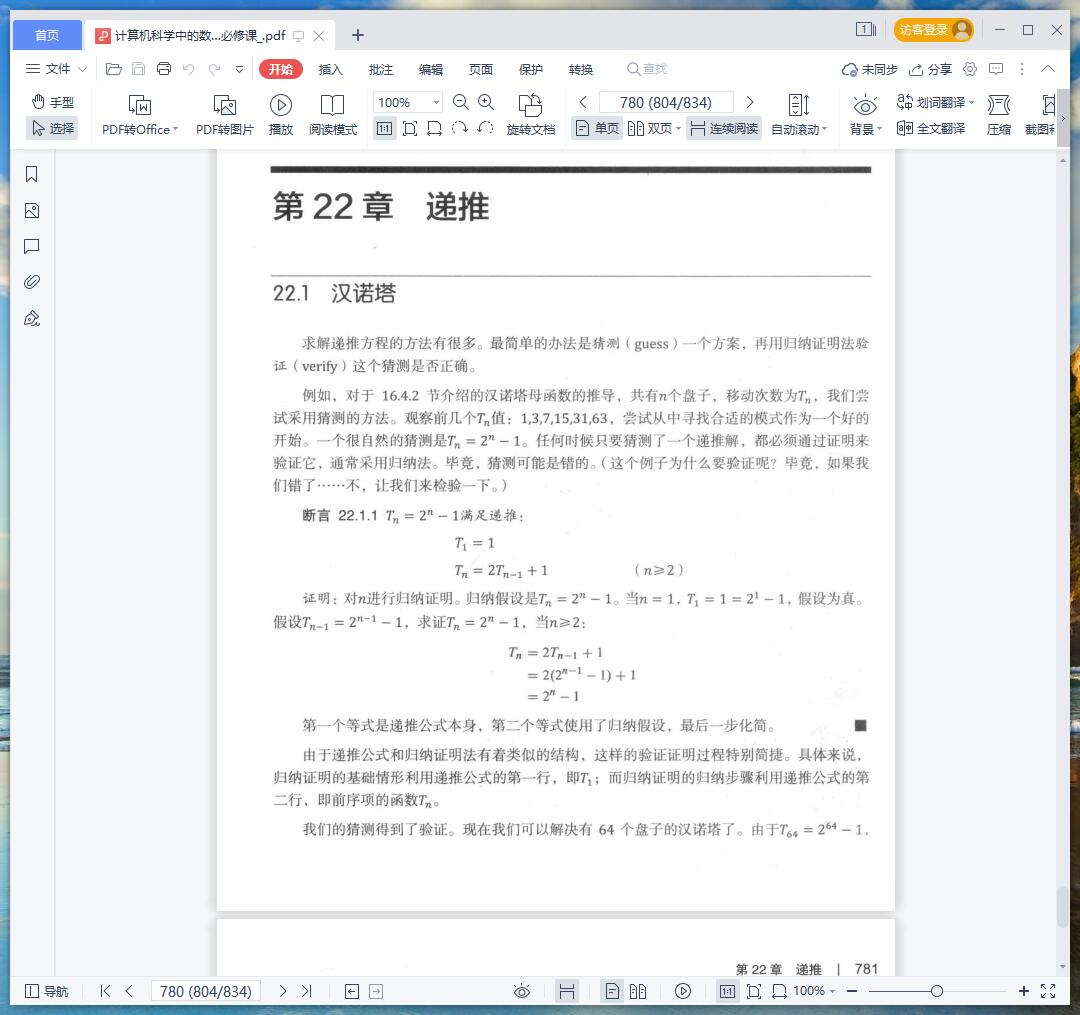Image resolution: width=1080 pixels, height=1015 pixels.
Task: Click the vertical scrollbar thumb
Action: point(1063,906)
